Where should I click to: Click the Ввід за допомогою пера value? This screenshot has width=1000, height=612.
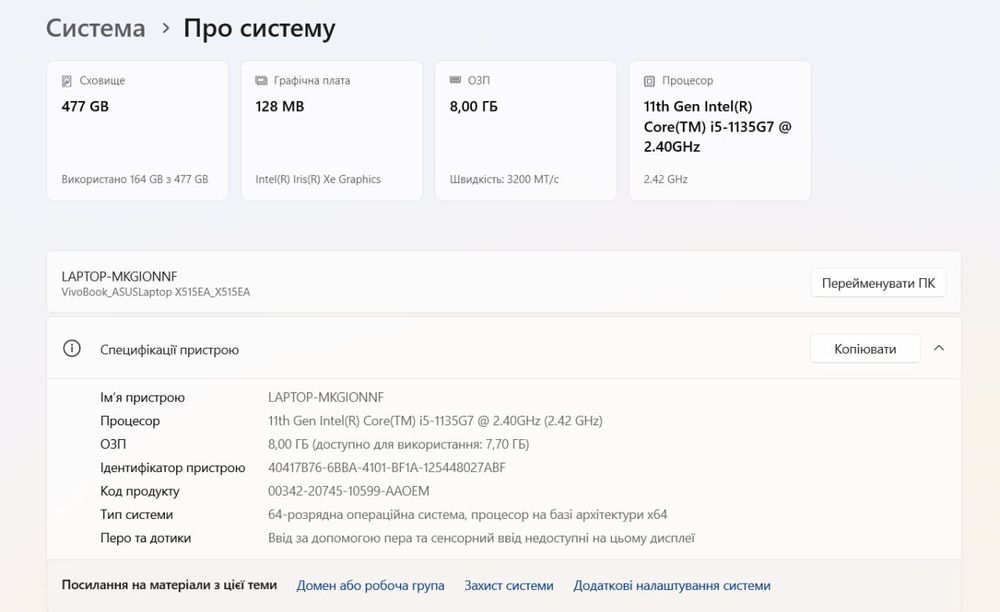pos(481,538)
